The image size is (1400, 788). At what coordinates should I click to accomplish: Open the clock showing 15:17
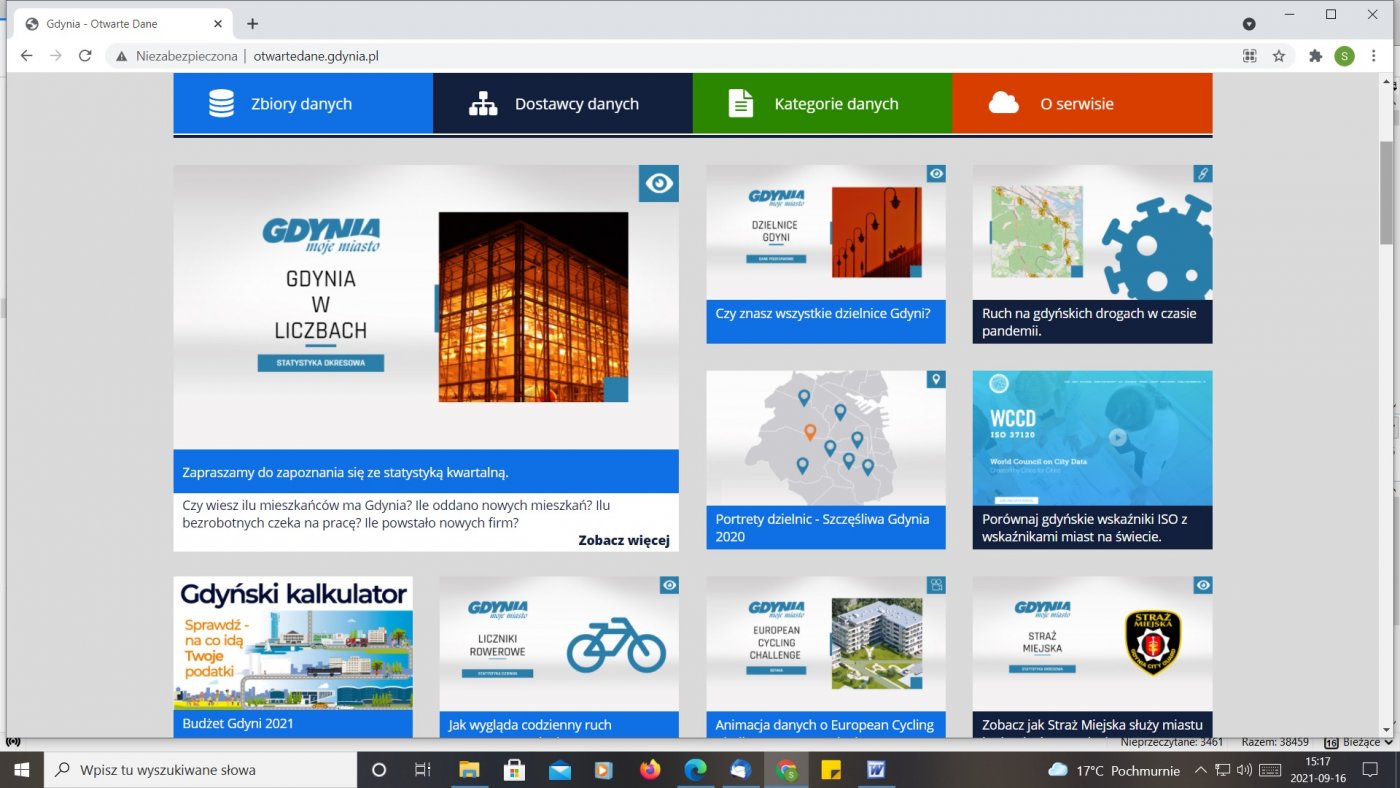coord(1317,770)
